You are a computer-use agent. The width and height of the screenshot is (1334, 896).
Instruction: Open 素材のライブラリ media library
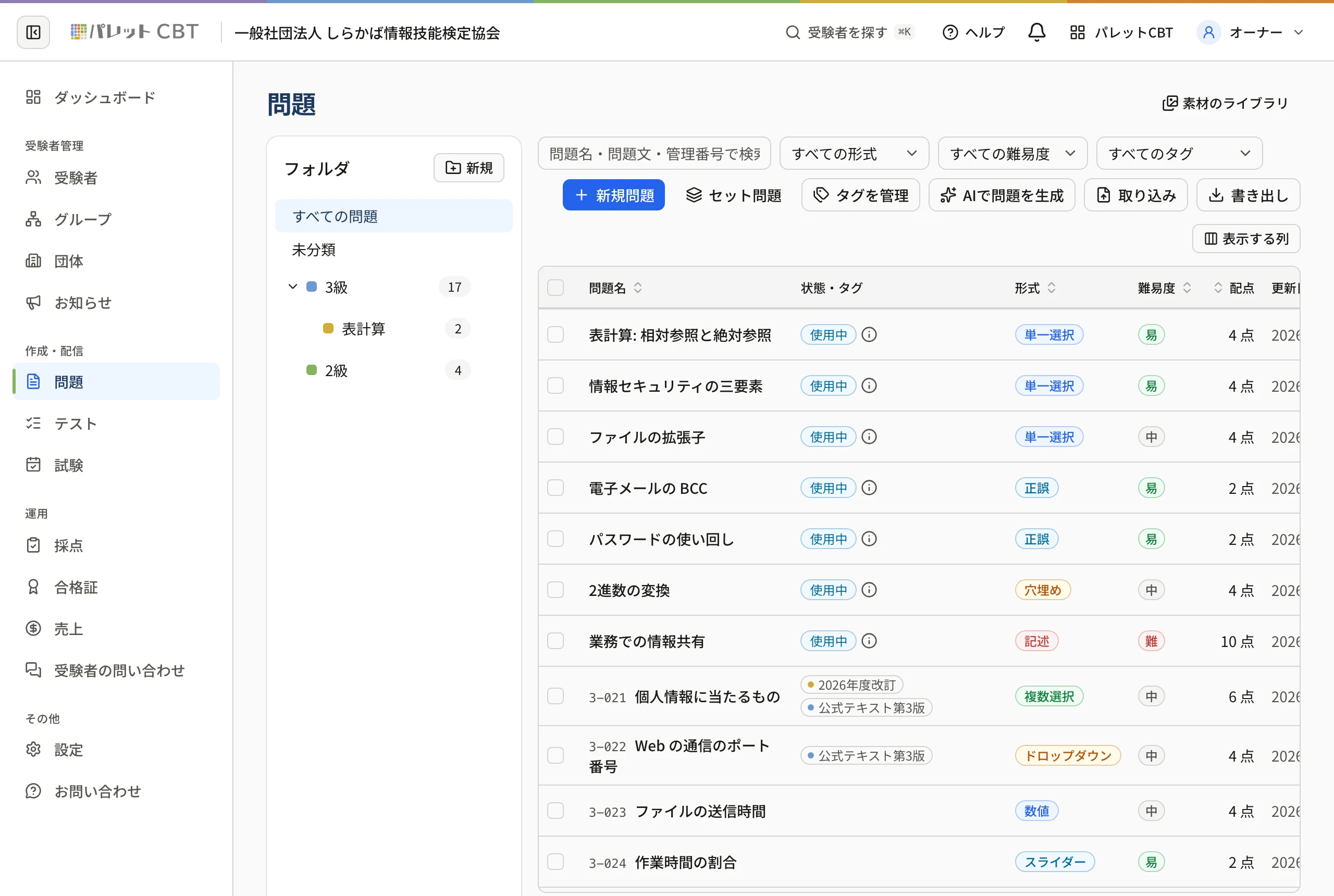1225,103
